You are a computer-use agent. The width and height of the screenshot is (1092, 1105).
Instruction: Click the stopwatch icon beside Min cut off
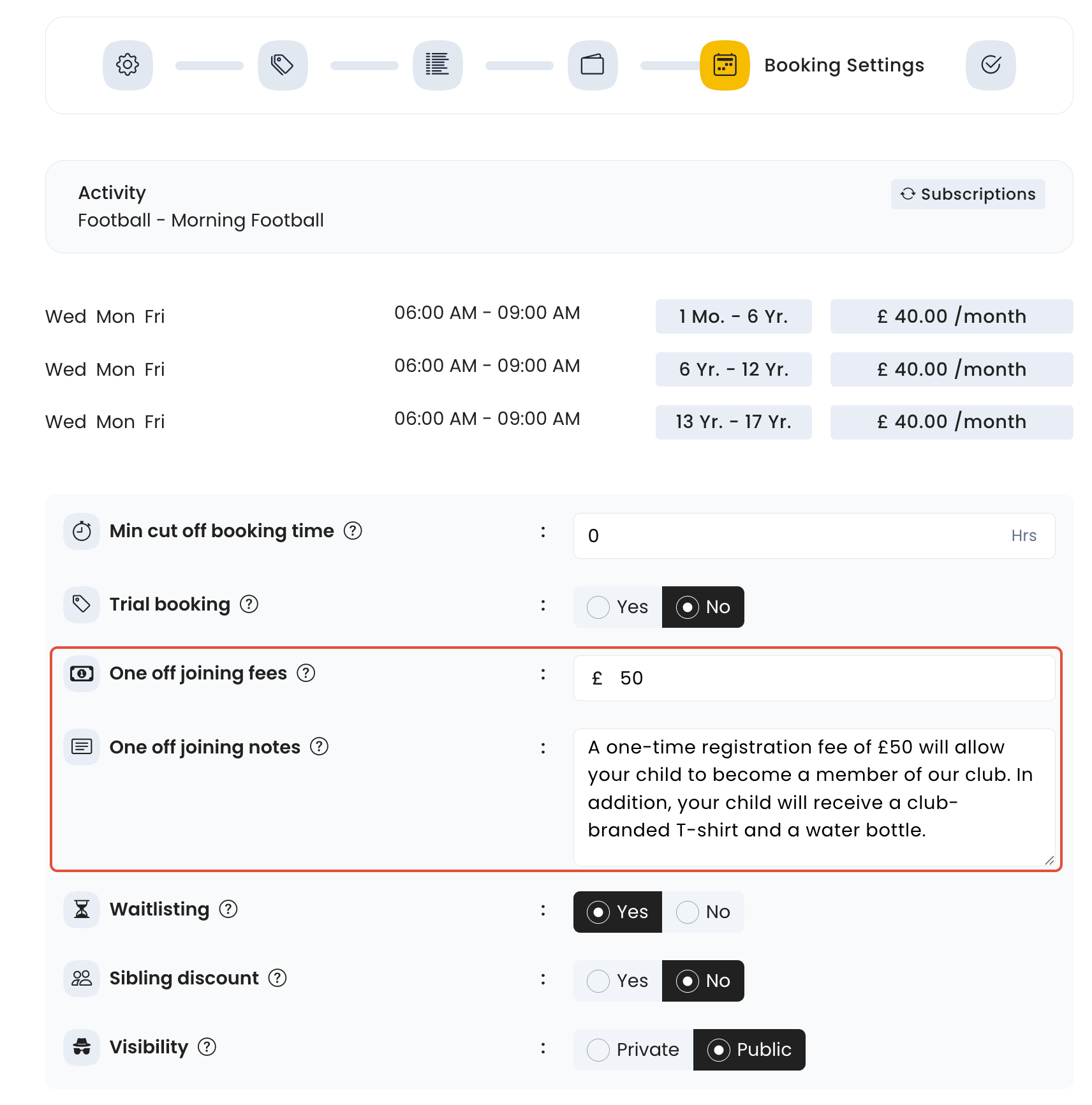coord(82,531)
